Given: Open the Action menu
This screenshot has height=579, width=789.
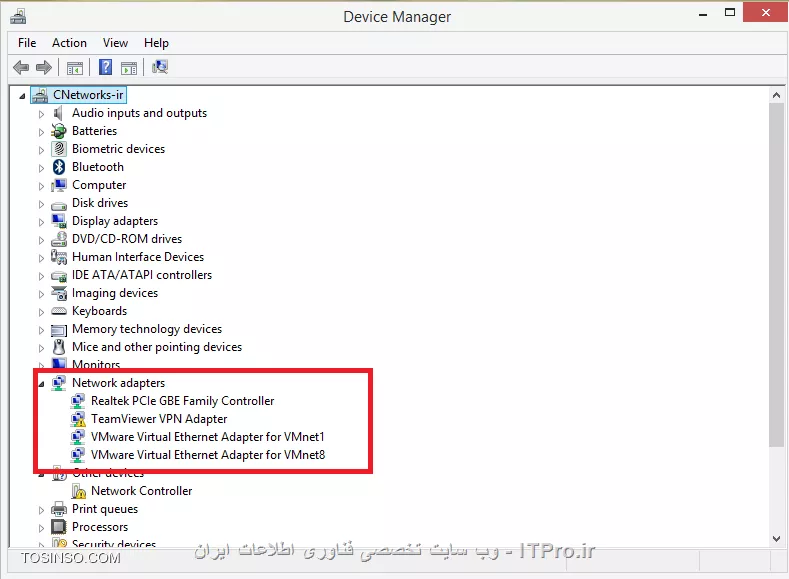Looking at the screenshot, I should [69, 43].
